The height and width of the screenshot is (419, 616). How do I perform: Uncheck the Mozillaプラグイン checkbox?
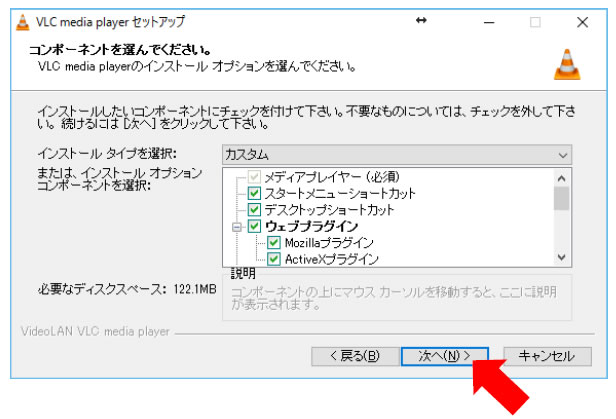273,243
